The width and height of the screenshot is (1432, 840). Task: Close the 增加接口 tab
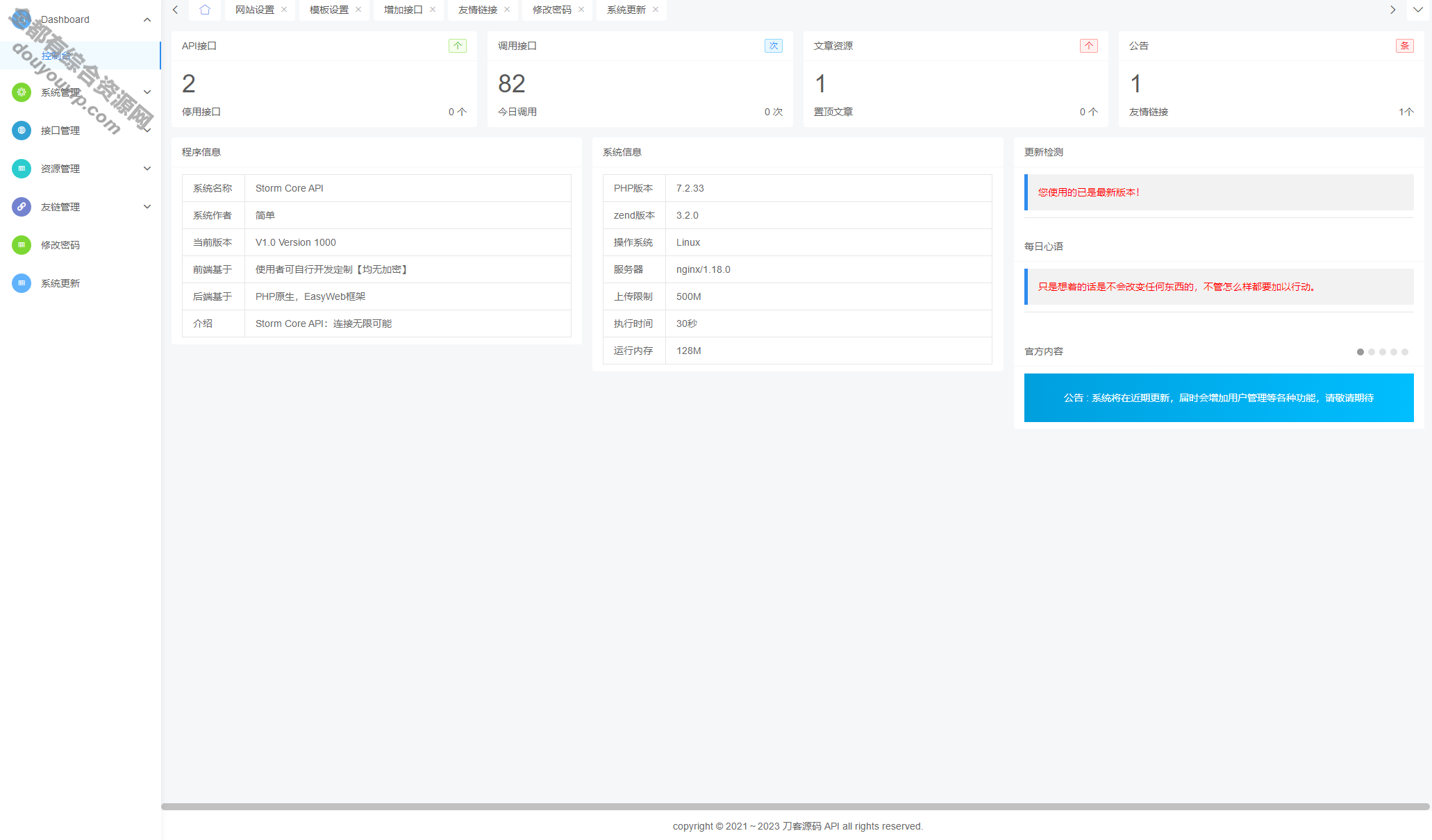[433, 10]
